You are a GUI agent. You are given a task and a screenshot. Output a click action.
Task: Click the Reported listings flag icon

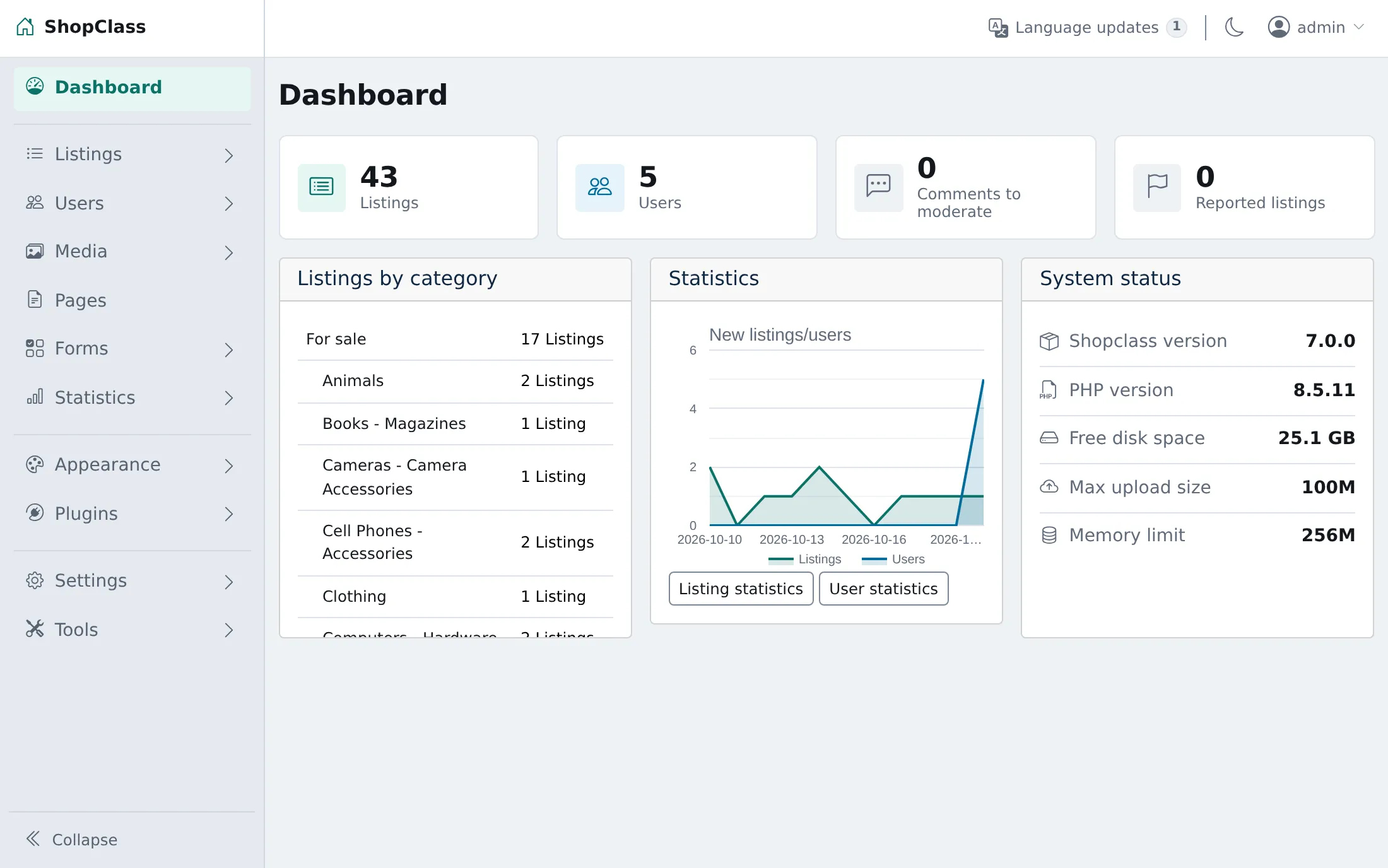(x=1157, y=187)
